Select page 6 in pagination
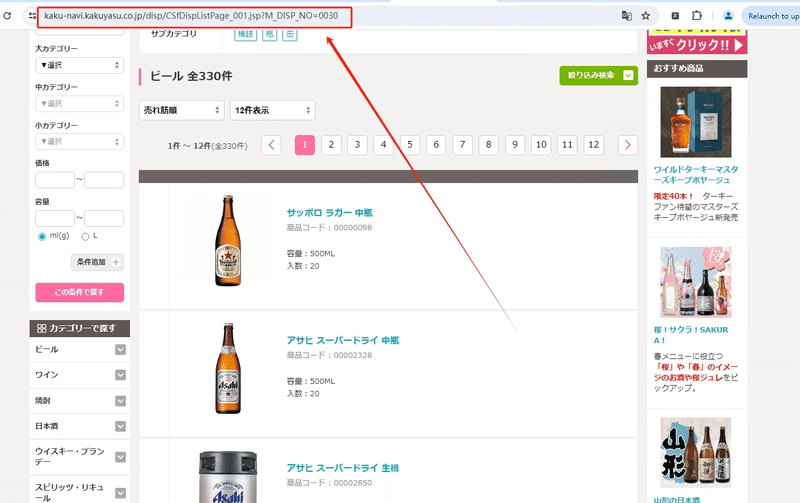This screenshot has height=503, width=800. tap(436, 145)
